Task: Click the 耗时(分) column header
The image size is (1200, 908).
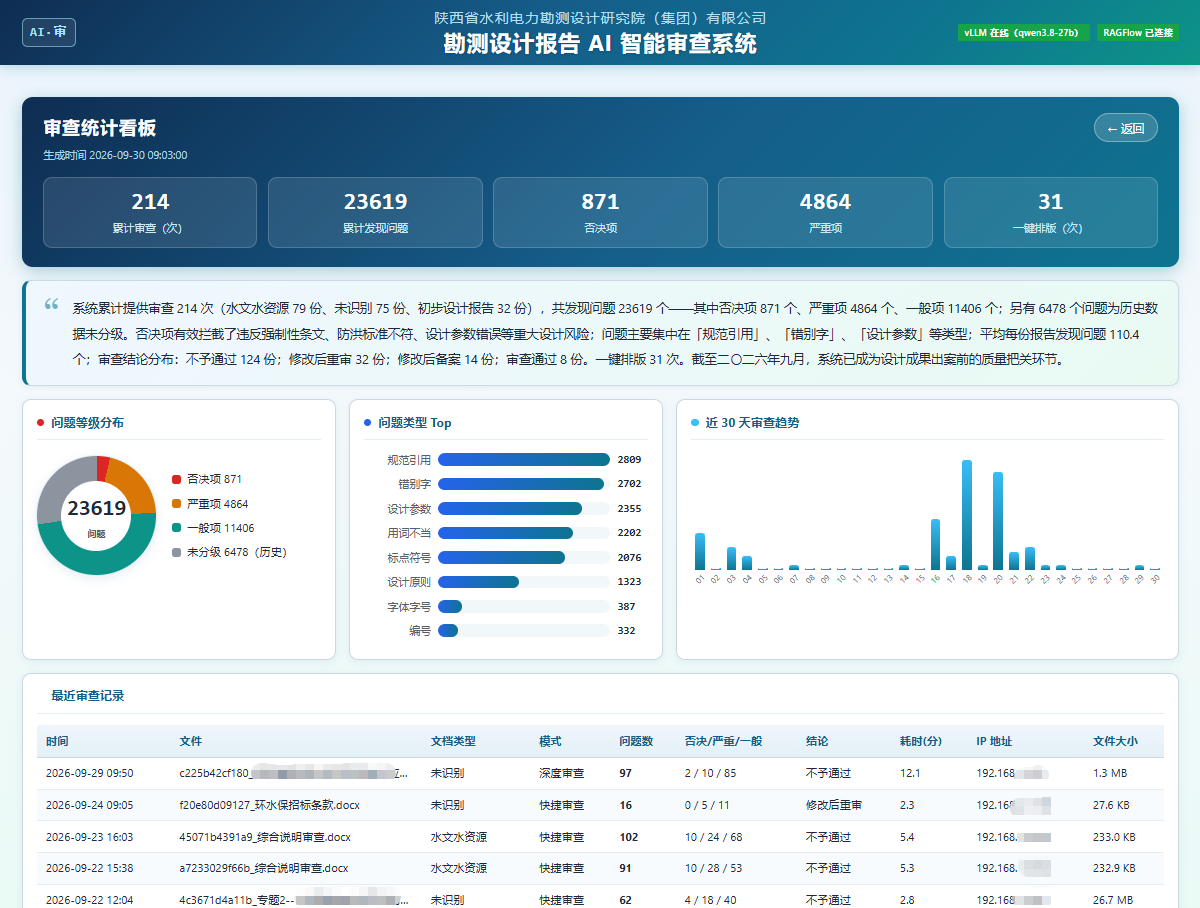Action: pyautogui.click(x=921, y=741)
